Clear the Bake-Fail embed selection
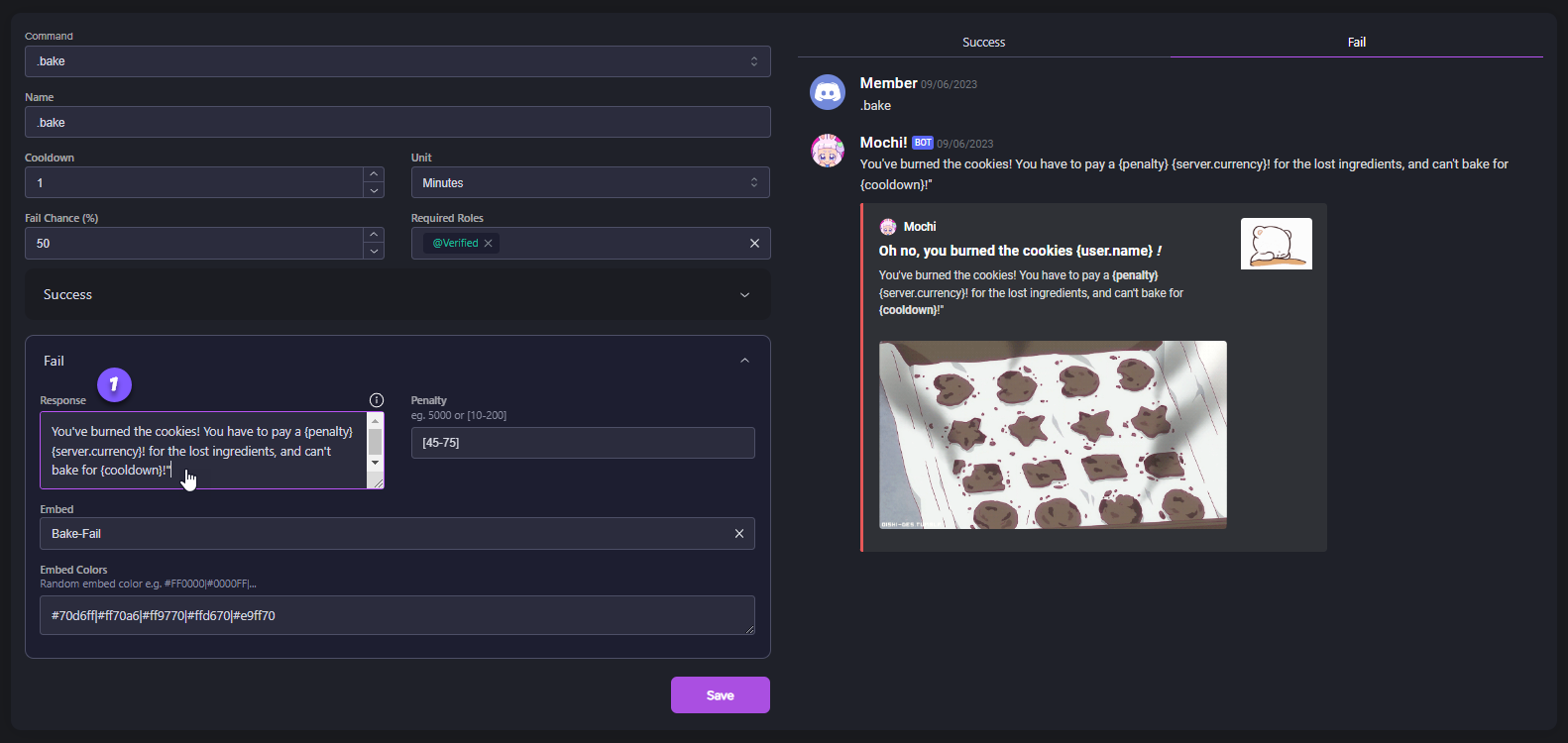The height and width of the screenshot is (743, 1568). 738,534
